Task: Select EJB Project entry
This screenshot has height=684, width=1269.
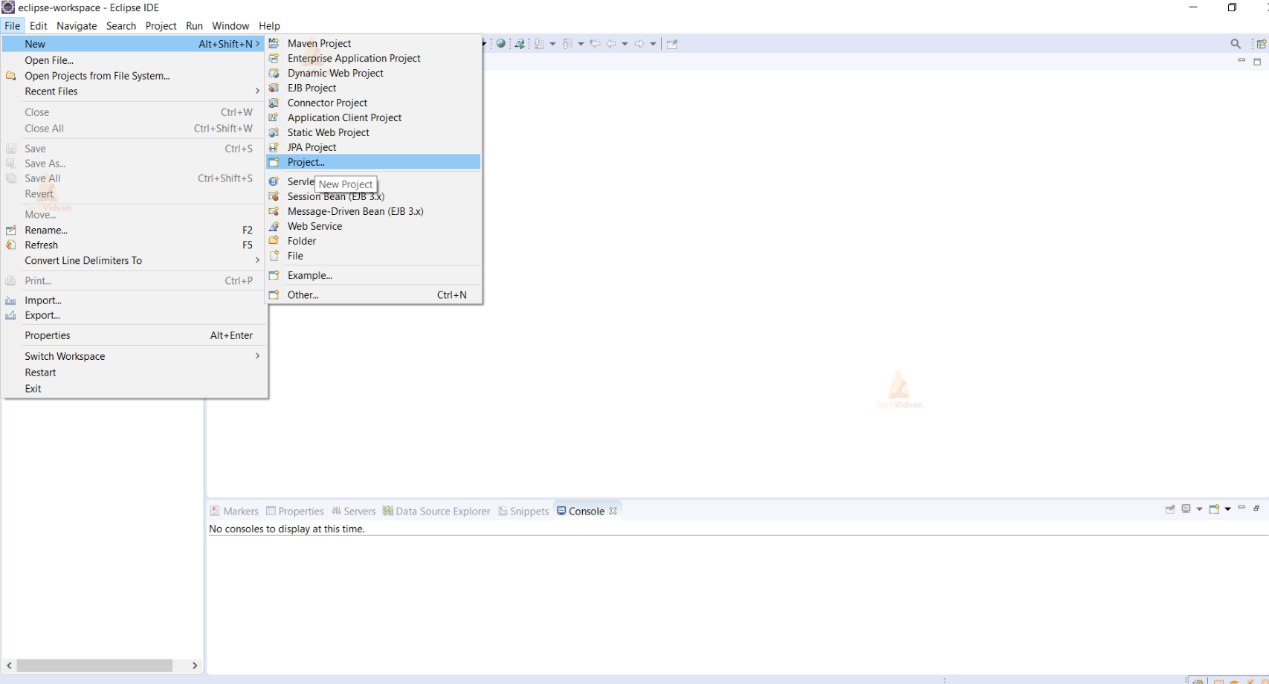Action: (x=373, y=88)
